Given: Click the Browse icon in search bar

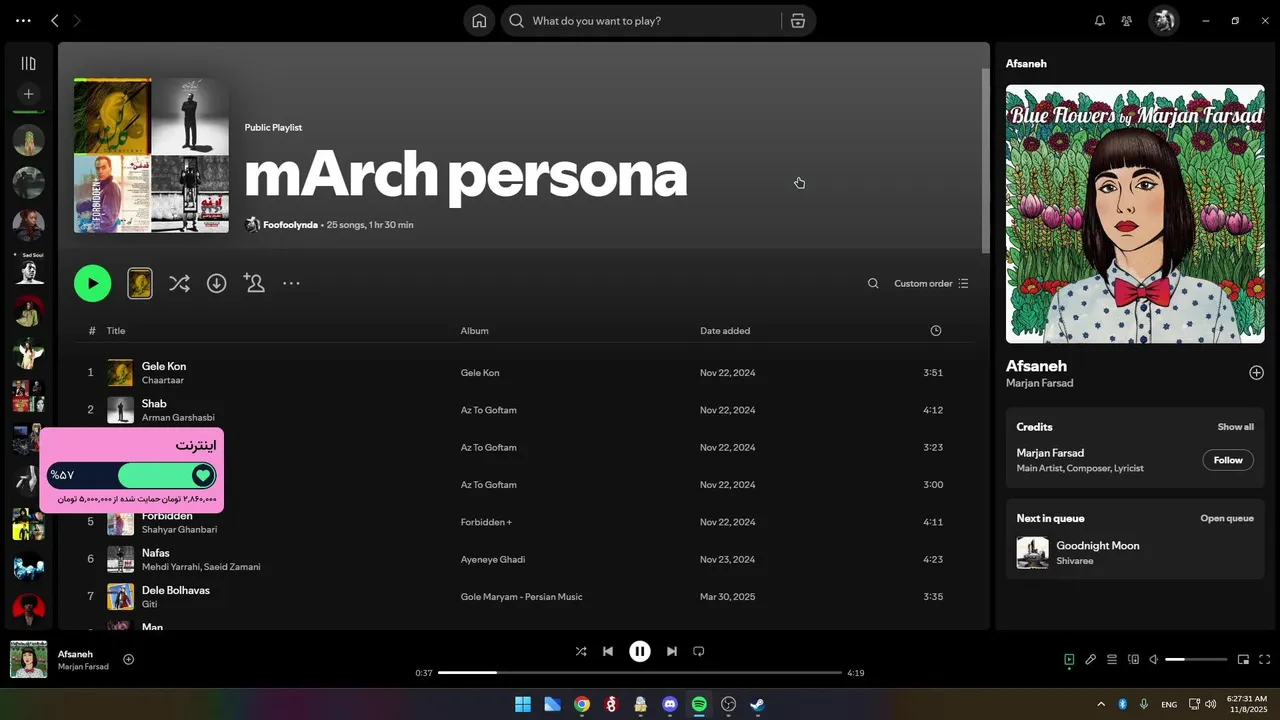Looking at the screenshot, I should point(798,21).
